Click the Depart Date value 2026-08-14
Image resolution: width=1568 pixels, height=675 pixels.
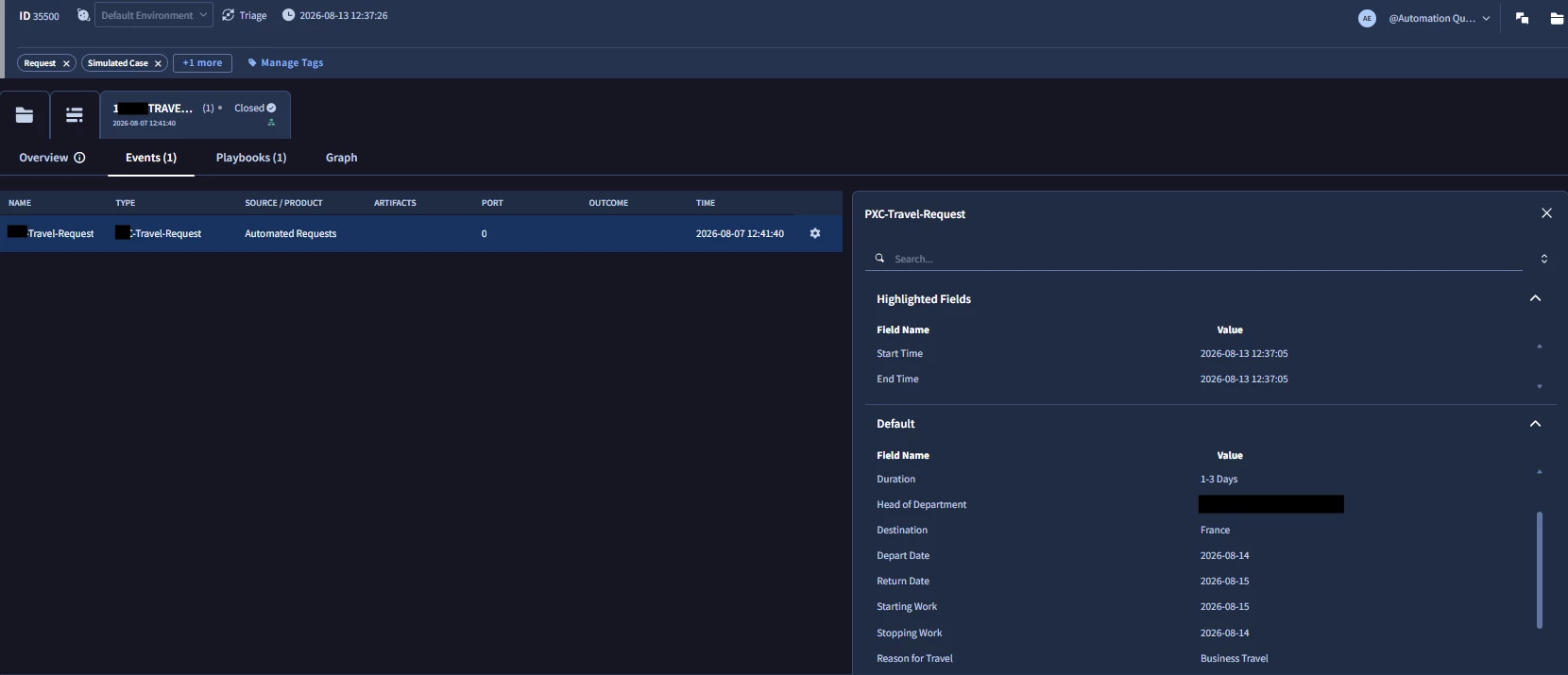(x=1224, y=555)
